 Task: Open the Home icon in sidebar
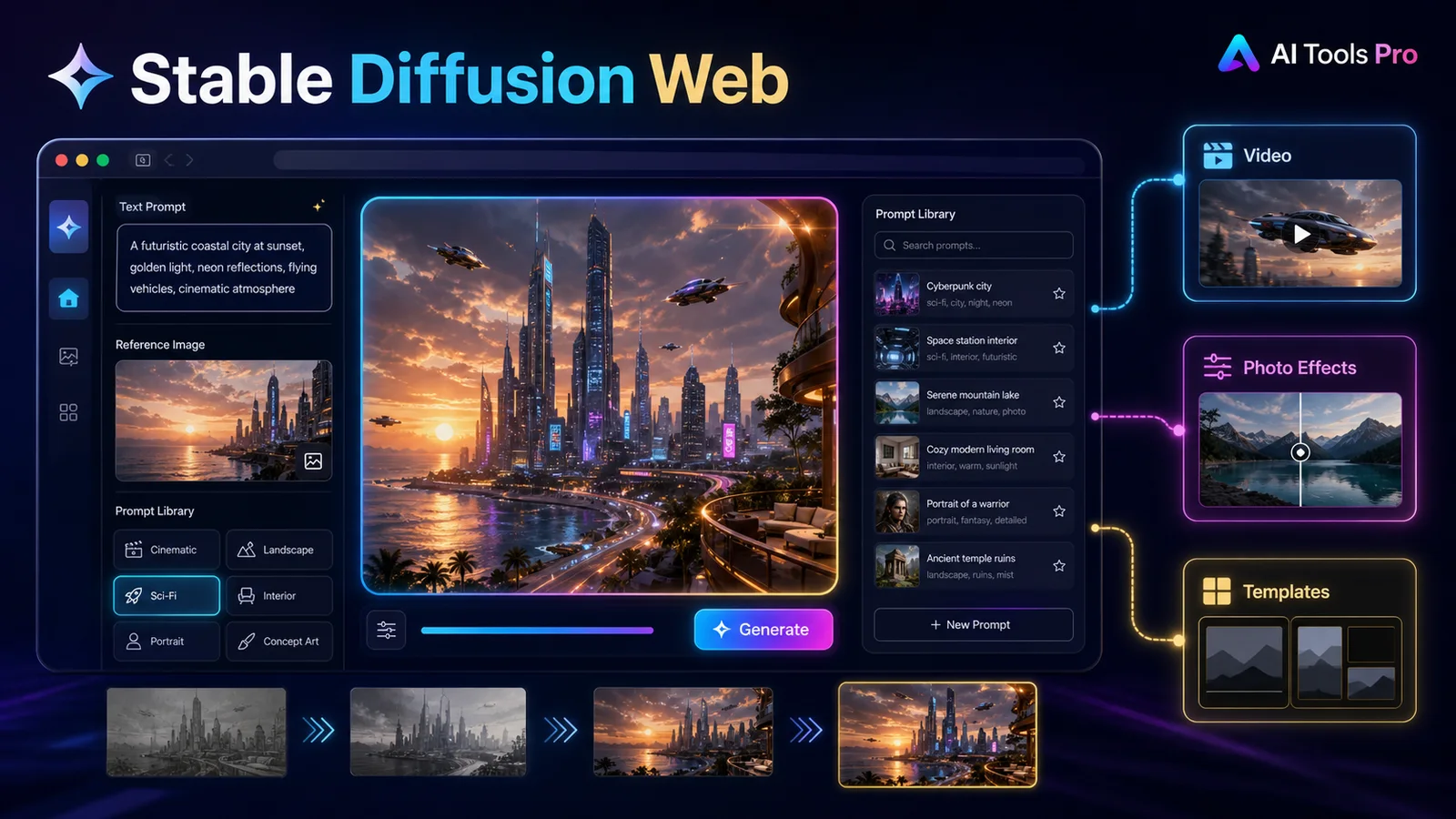coord(69,298)
